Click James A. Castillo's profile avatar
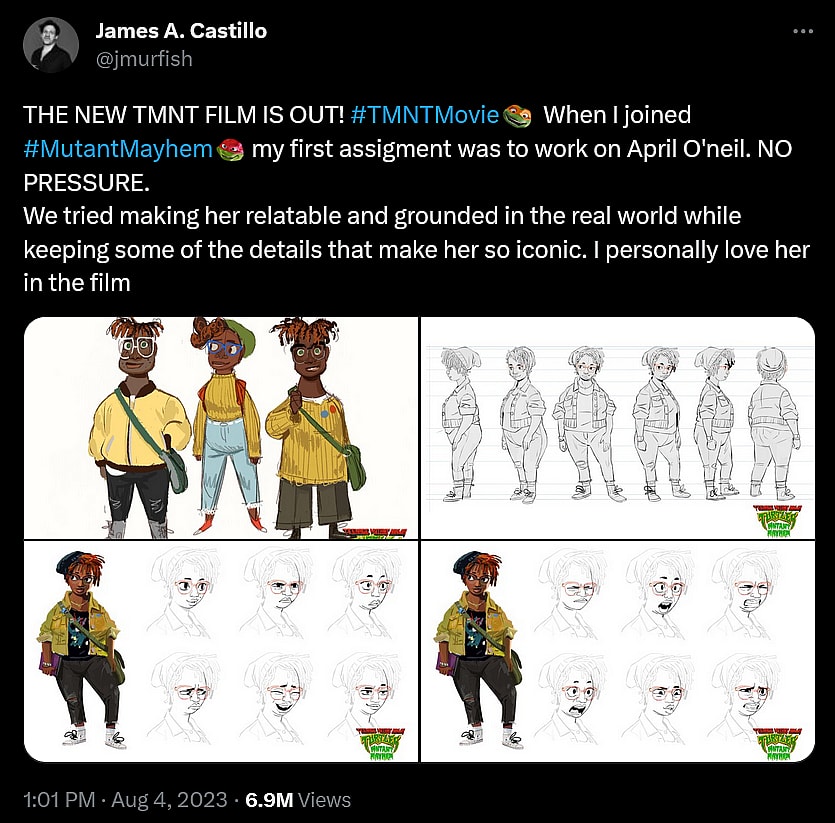 [52, 43]
